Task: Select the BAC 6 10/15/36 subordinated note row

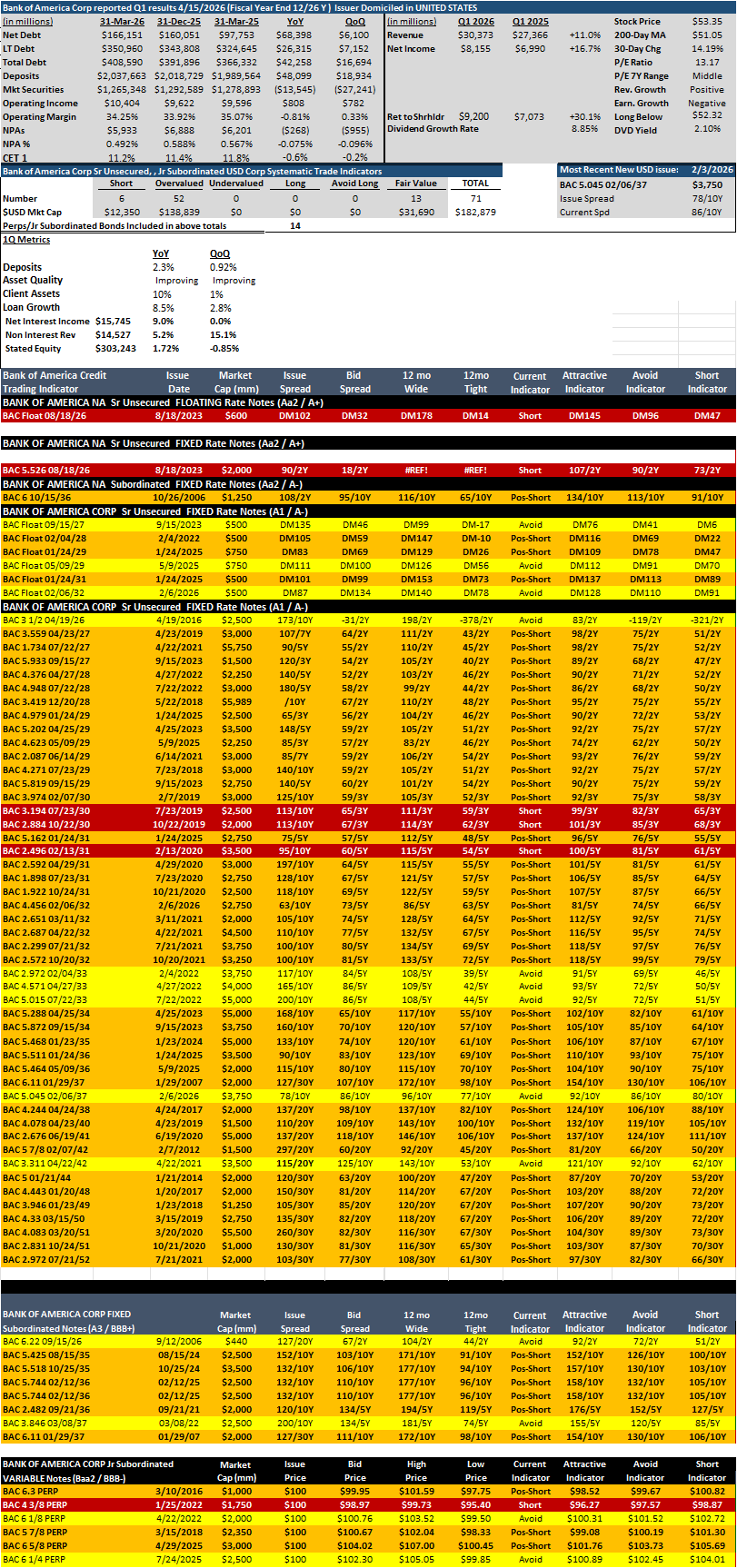Action: pyautogui.click(x=368, y=497)
